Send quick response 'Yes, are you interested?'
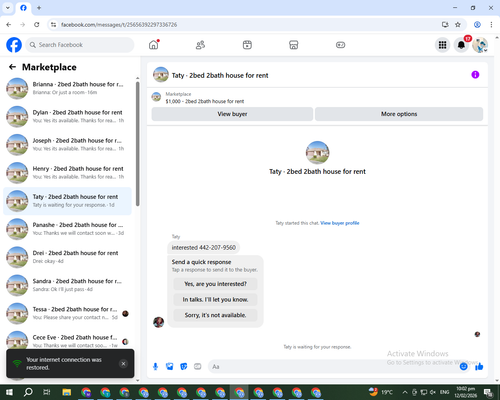This screenshot has width=500, height=400. pyautogui.click(x=215, y=284)
